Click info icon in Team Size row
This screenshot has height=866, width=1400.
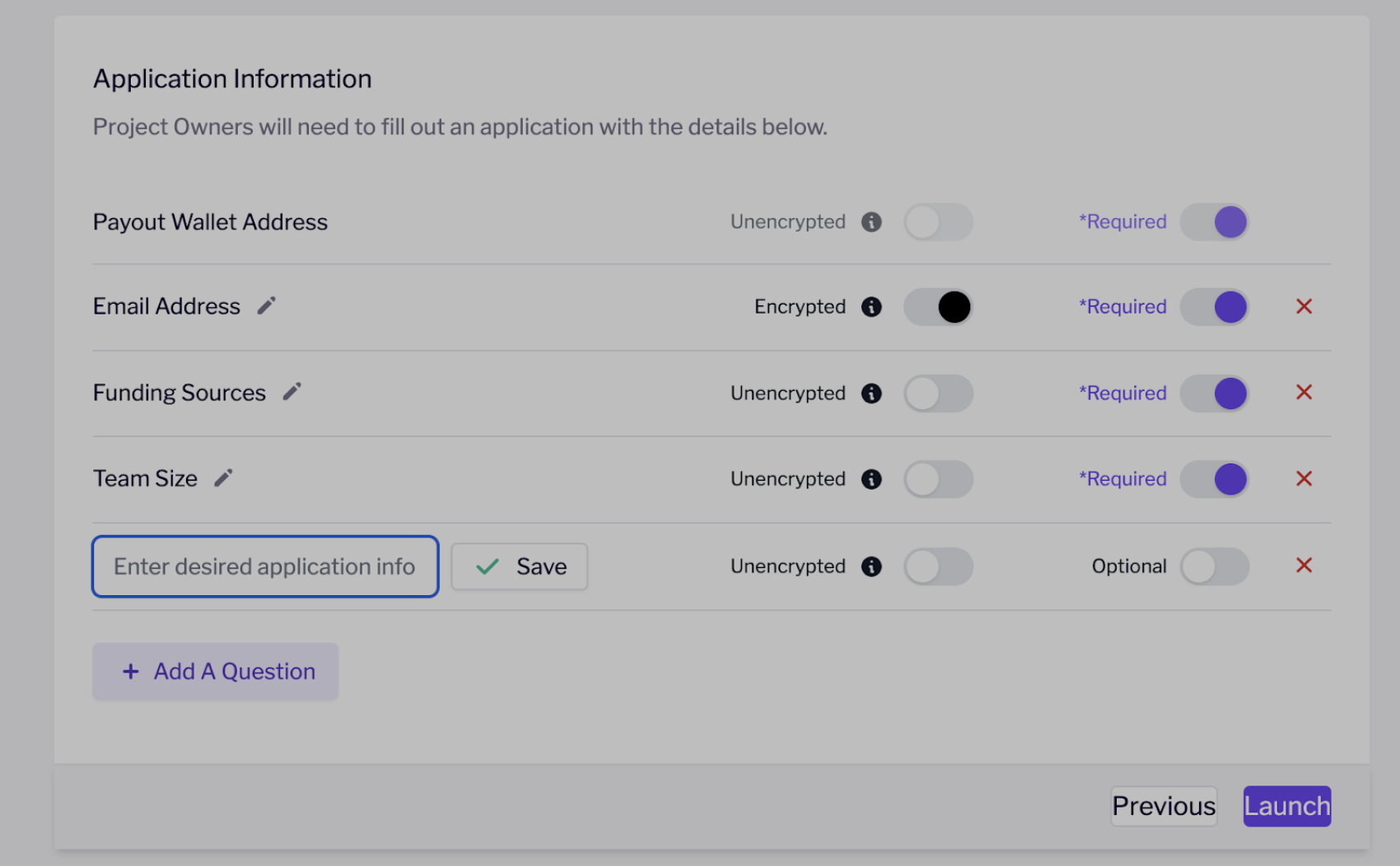coord(871,479)
